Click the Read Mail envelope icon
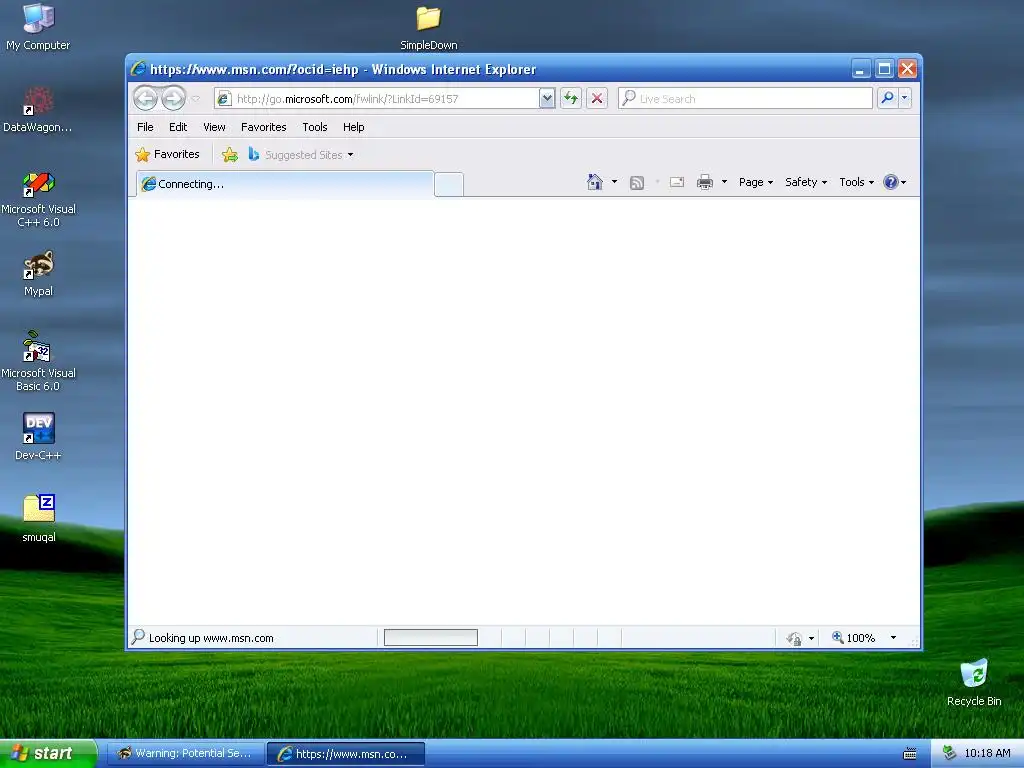 [x=677, y=182]
